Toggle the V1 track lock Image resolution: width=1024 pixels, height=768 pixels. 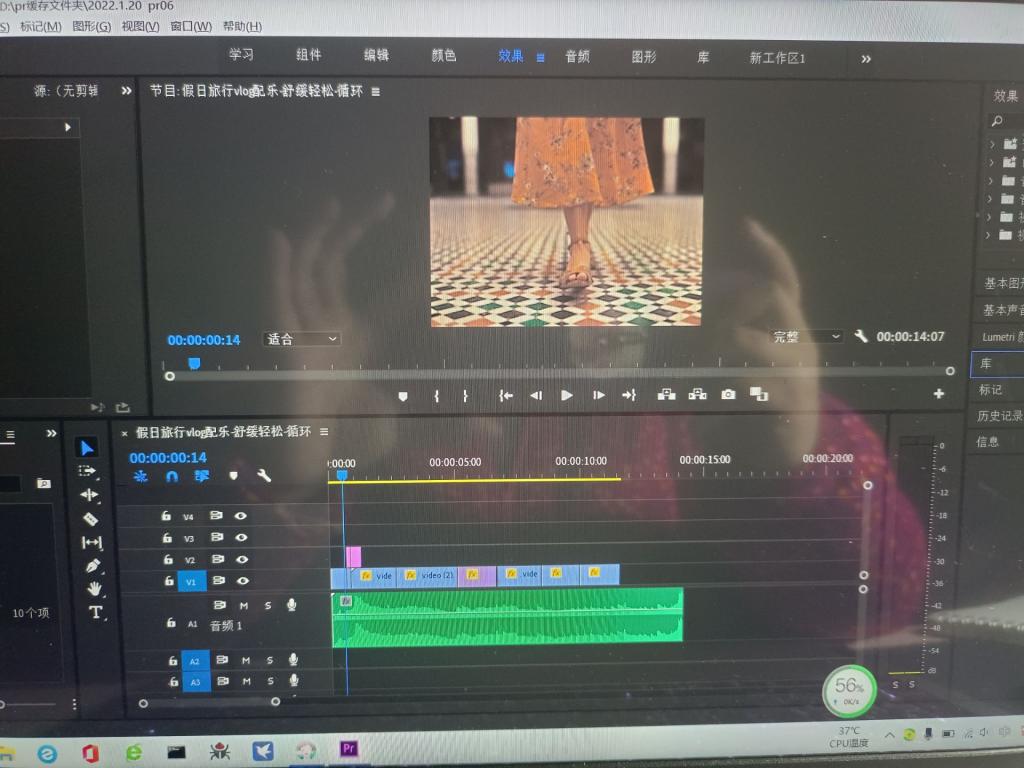click(x=166, y=581)
